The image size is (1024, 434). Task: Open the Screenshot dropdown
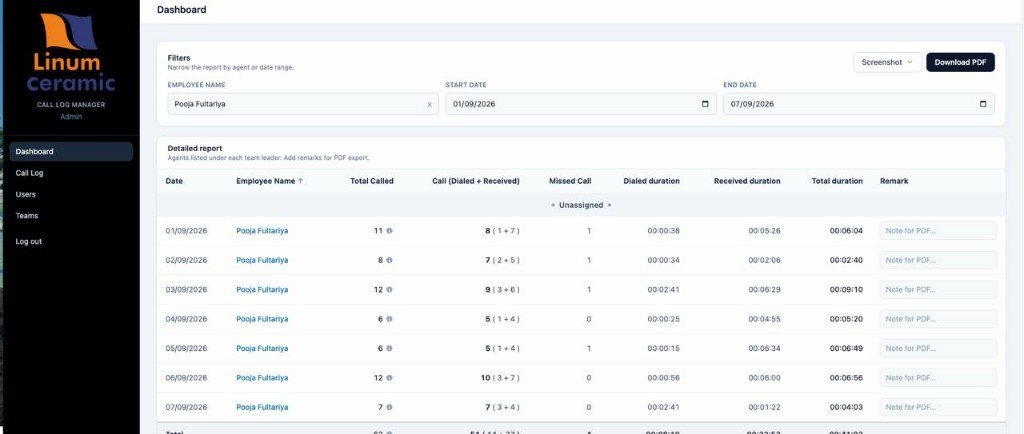887,62
